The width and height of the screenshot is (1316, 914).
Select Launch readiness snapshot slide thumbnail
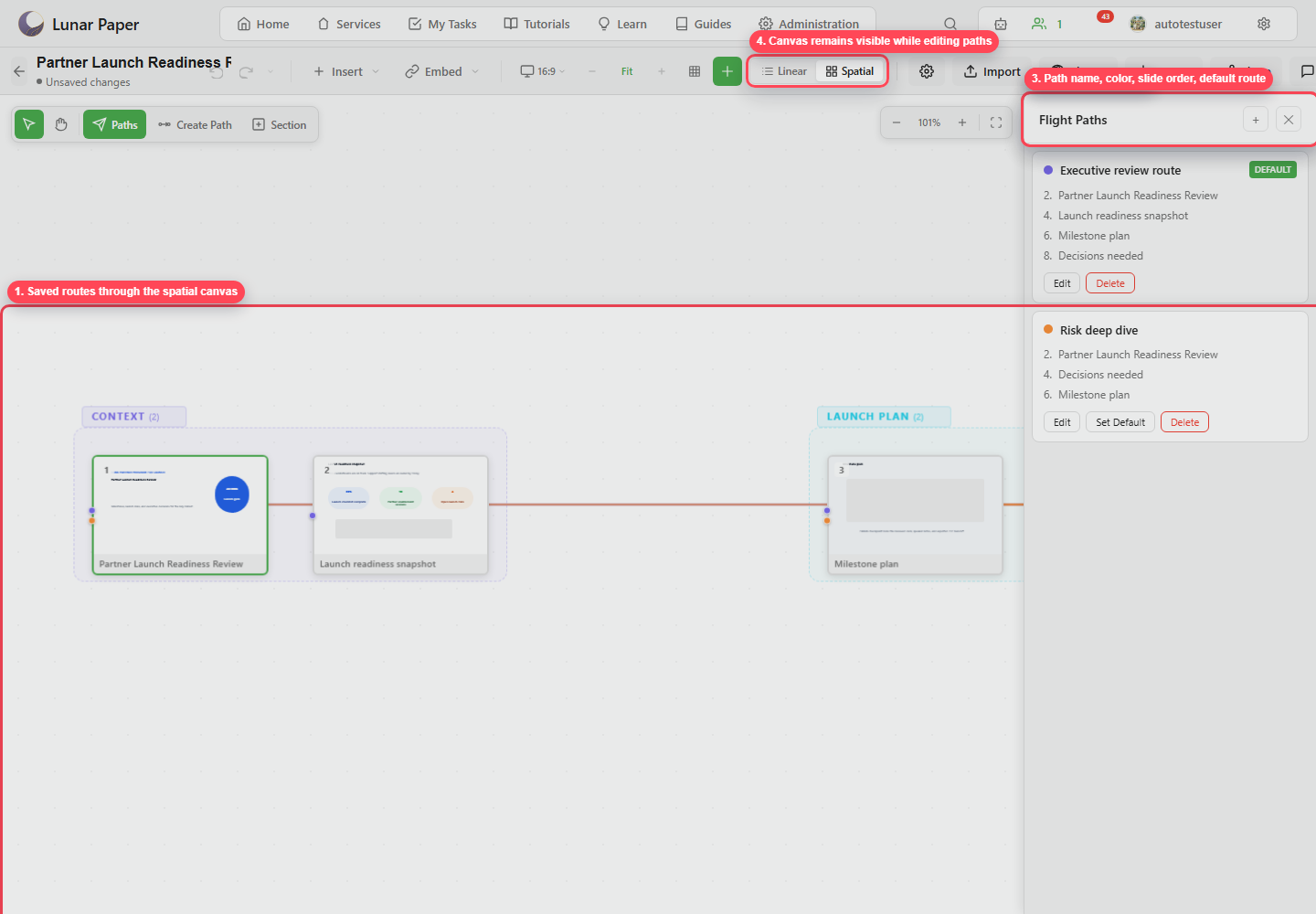pos(400,515)
